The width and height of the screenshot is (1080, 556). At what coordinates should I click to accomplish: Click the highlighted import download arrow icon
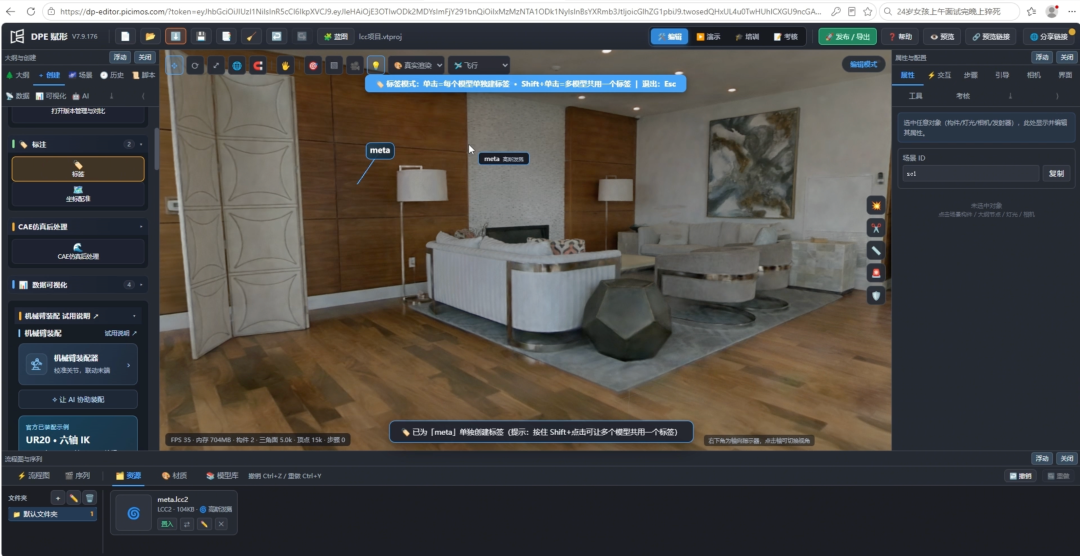175,37
